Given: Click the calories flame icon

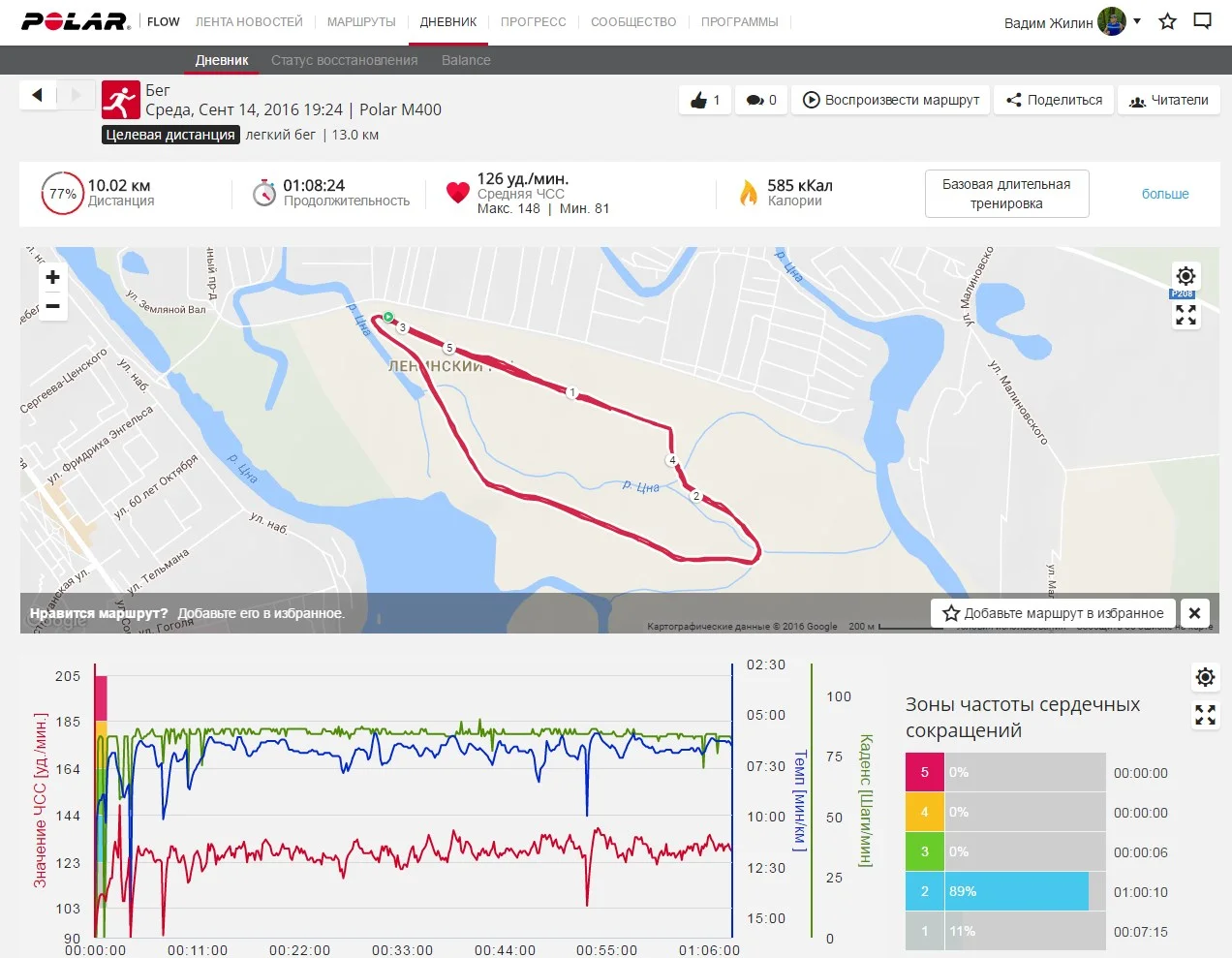Looking at the screenshot, I should point(749,193).
